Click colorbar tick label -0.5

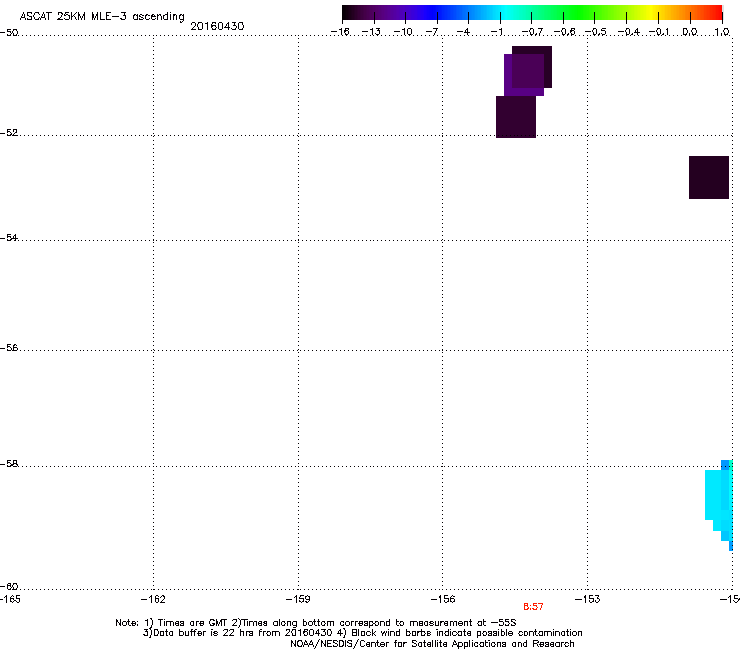pyautogui.click(x=596, y=32)
